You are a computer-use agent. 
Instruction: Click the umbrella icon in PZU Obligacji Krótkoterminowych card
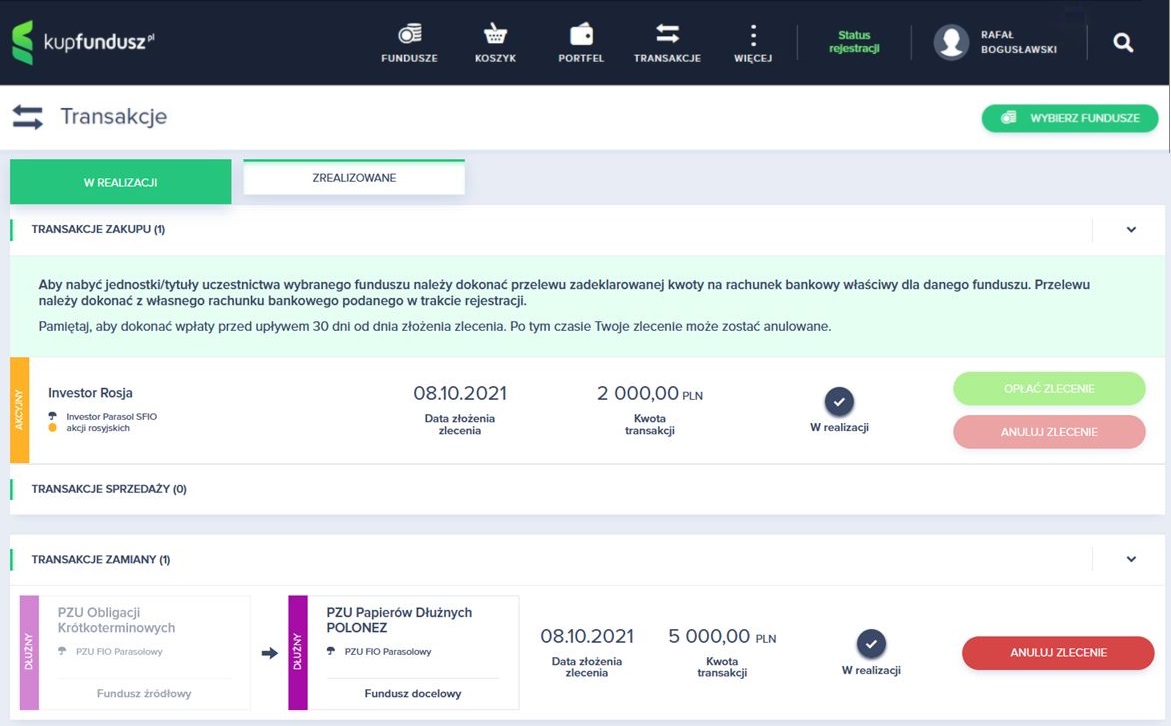pyautogui.click(x=62, y=651)
